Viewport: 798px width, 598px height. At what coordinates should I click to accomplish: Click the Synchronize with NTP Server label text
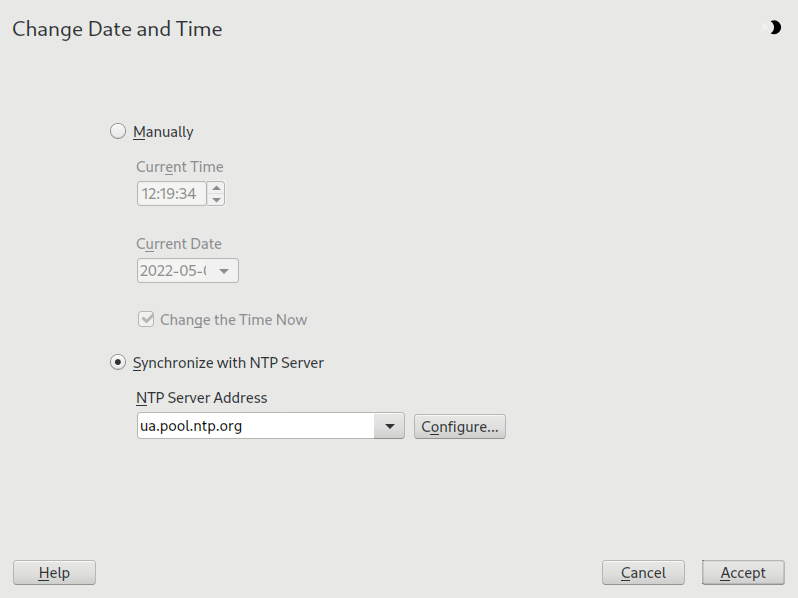coord(228,362)
